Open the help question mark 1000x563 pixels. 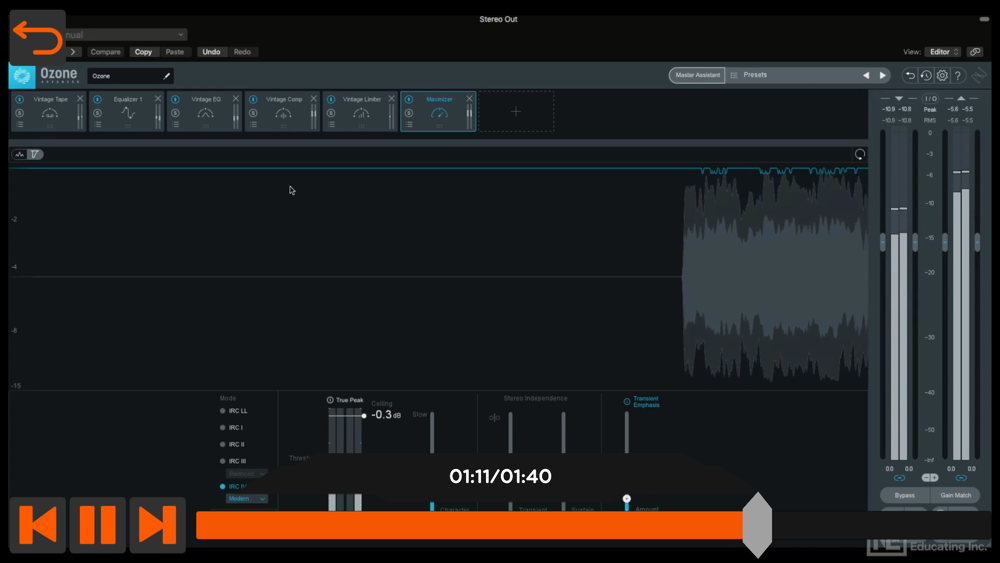[958, 76]
